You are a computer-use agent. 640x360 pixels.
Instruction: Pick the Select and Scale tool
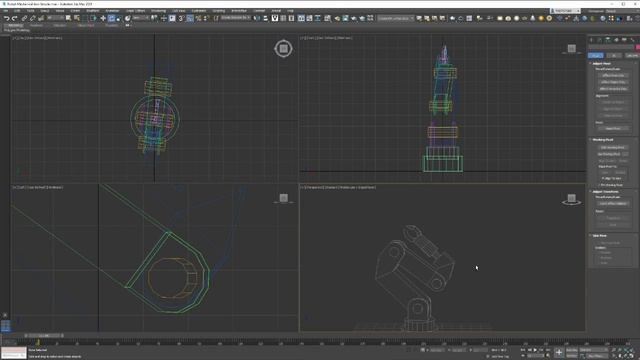[x=119, y=18]
